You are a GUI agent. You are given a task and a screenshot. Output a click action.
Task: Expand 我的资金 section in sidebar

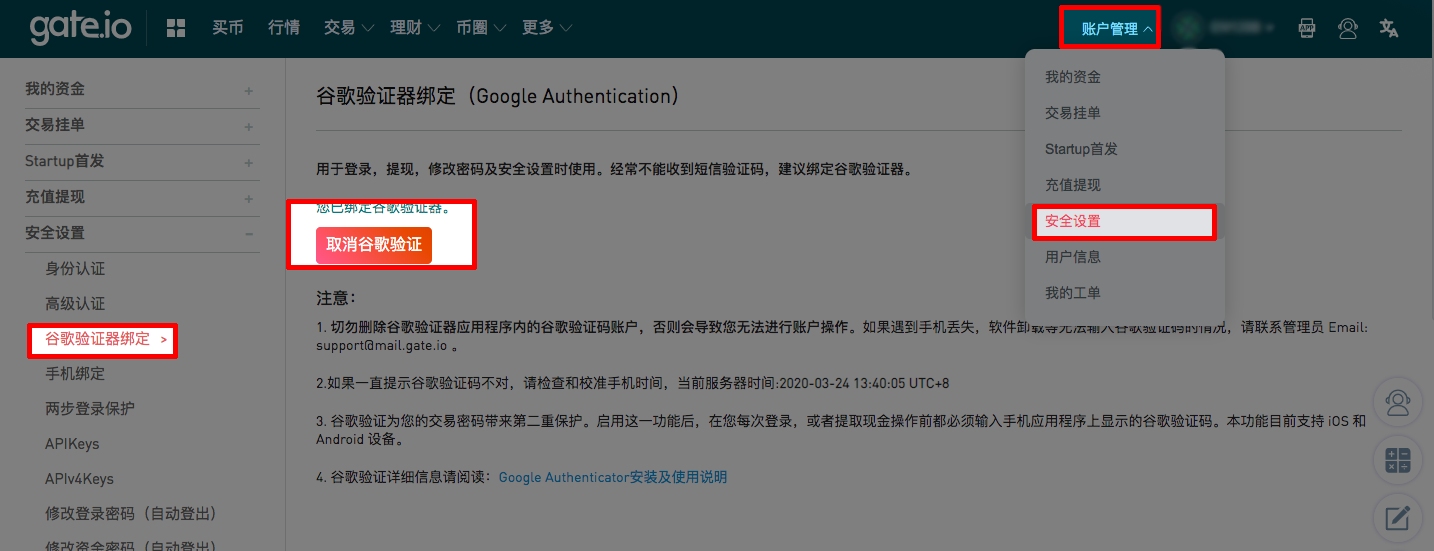pos(248,91)
